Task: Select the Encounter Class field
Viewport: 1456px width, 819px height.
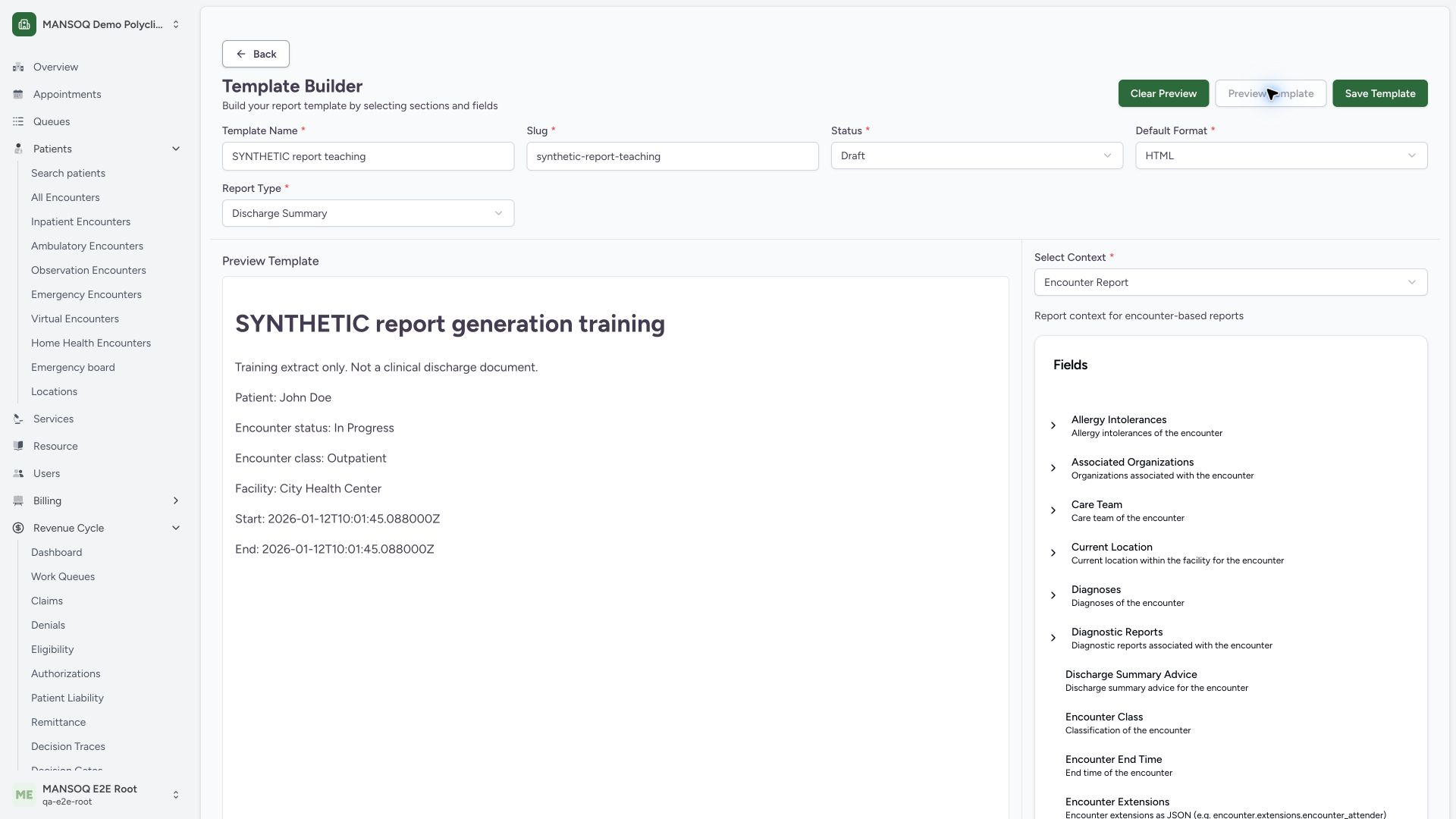Action: [x=1128, y=723]
